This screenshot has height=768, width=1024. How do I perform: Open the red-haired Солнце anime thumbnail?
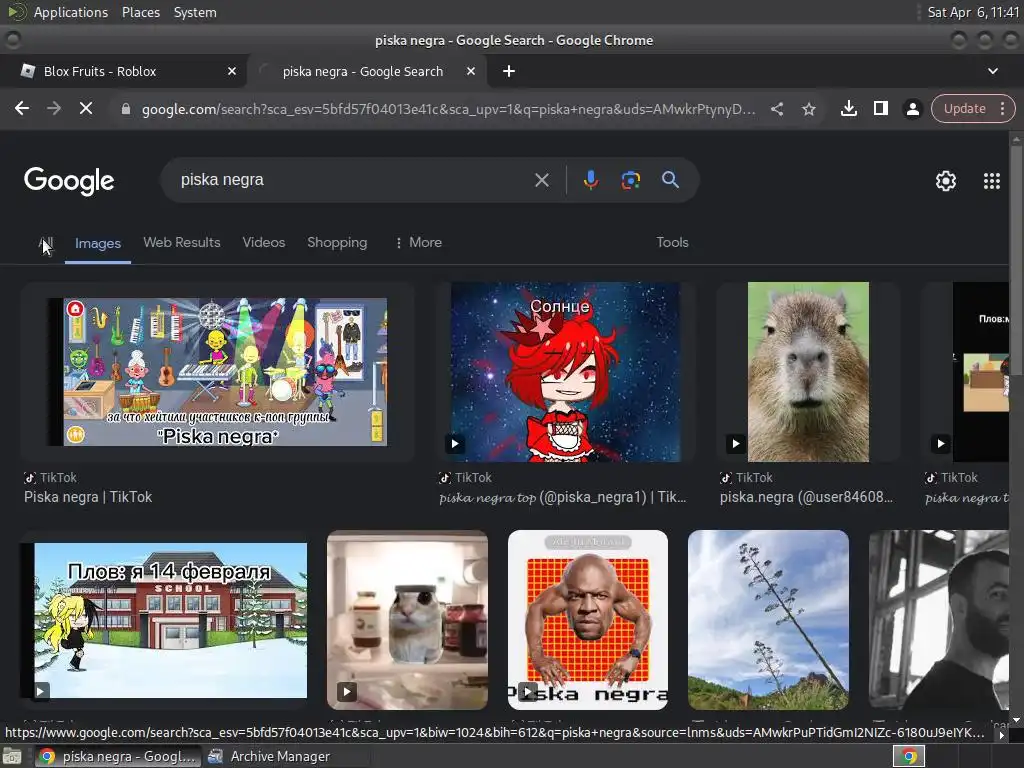tap(566, 372)
